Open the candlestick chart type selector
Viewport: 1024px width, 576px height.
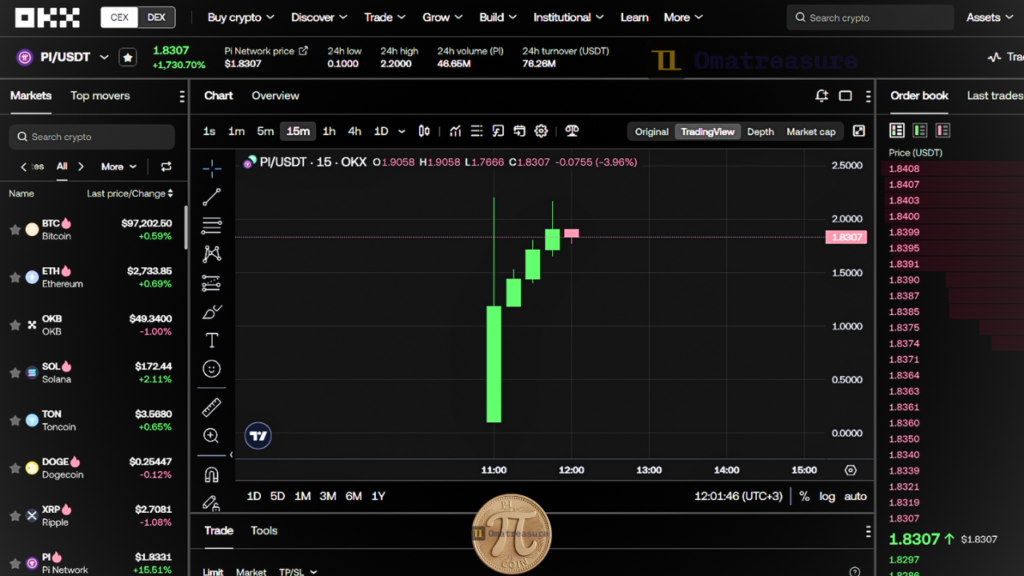424,131
